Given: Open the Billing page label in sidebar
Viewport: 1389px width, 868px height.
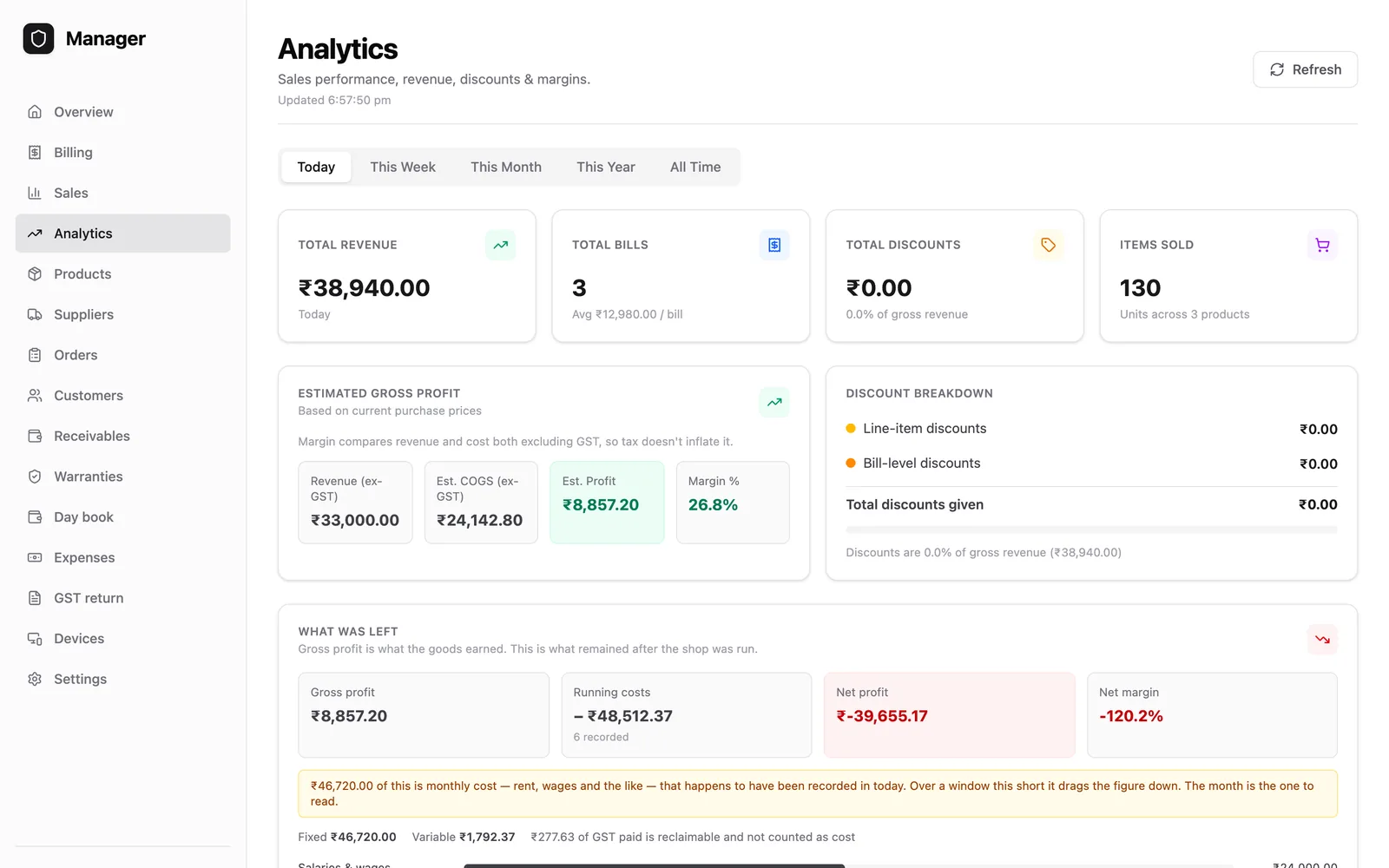Looking at the screenshot, I should [x=73, y=153].
